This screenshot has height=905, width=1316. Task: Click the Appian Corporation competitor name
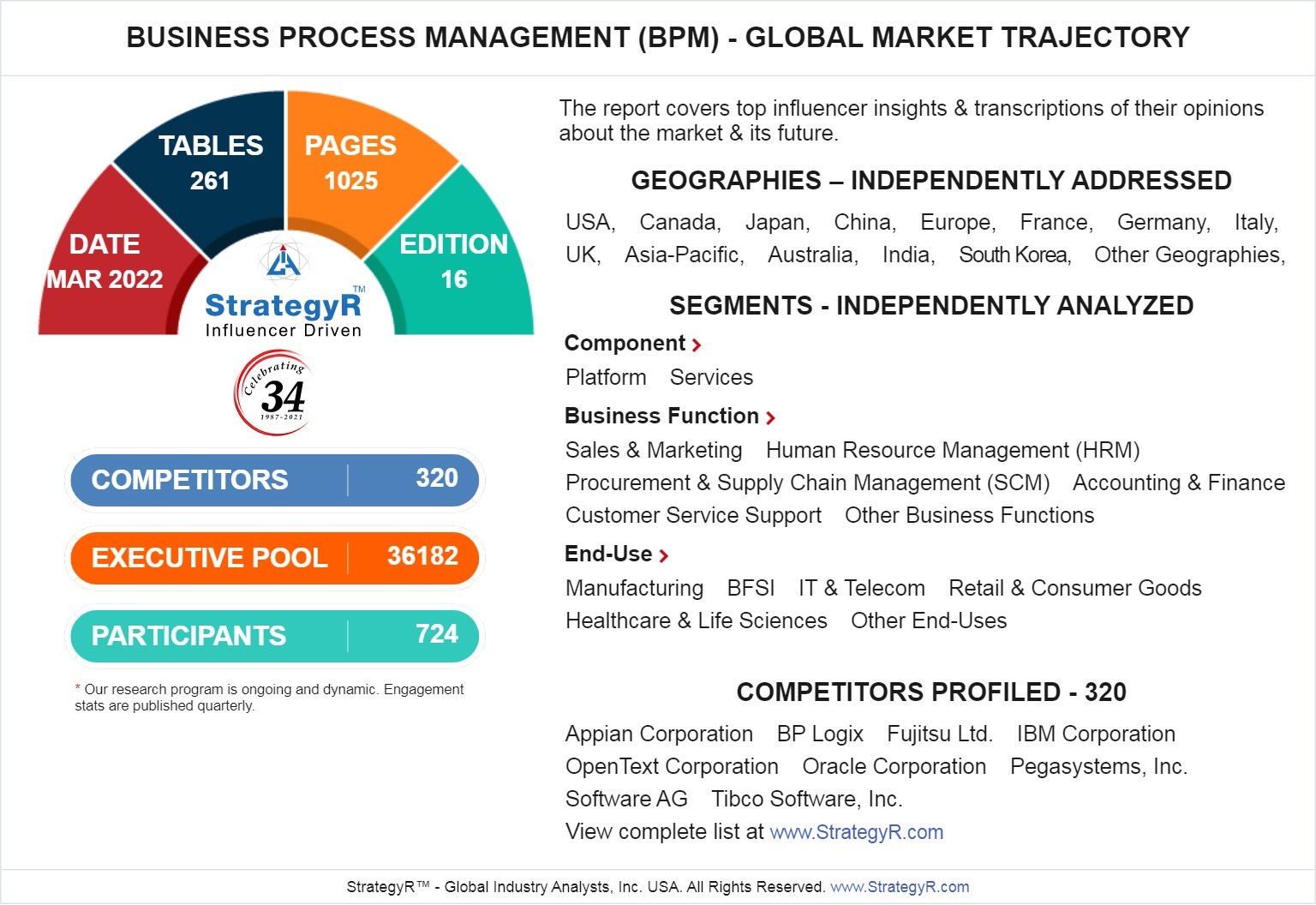(659, 734)
